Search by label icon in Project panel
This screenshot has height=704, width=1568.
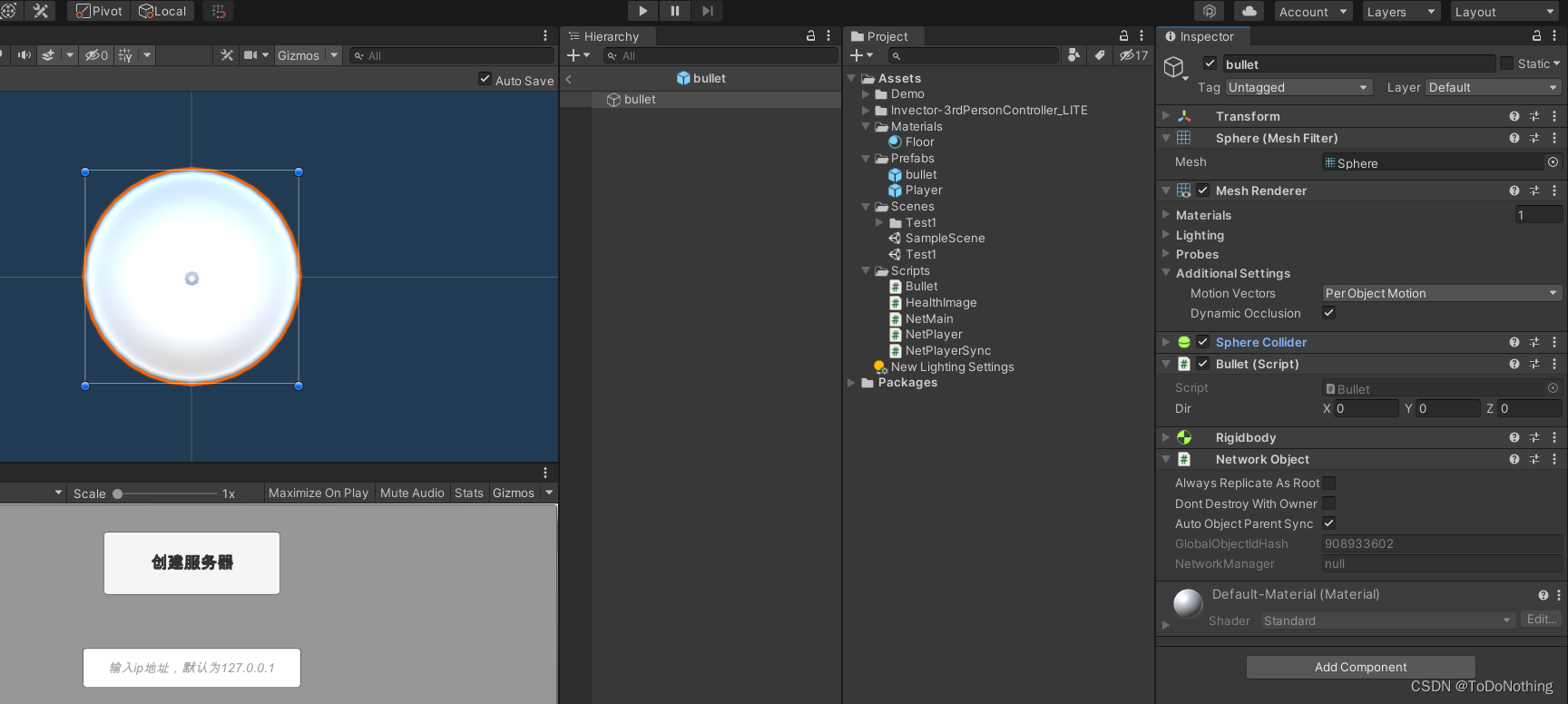point(1100,55)
